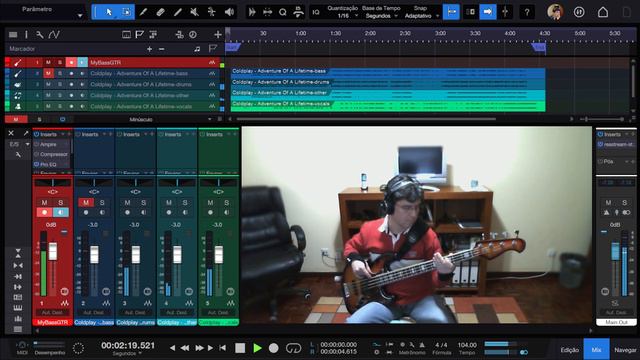Remove marker with the minus button
This screenshot has height=360, width=640.
coord(162,49)
